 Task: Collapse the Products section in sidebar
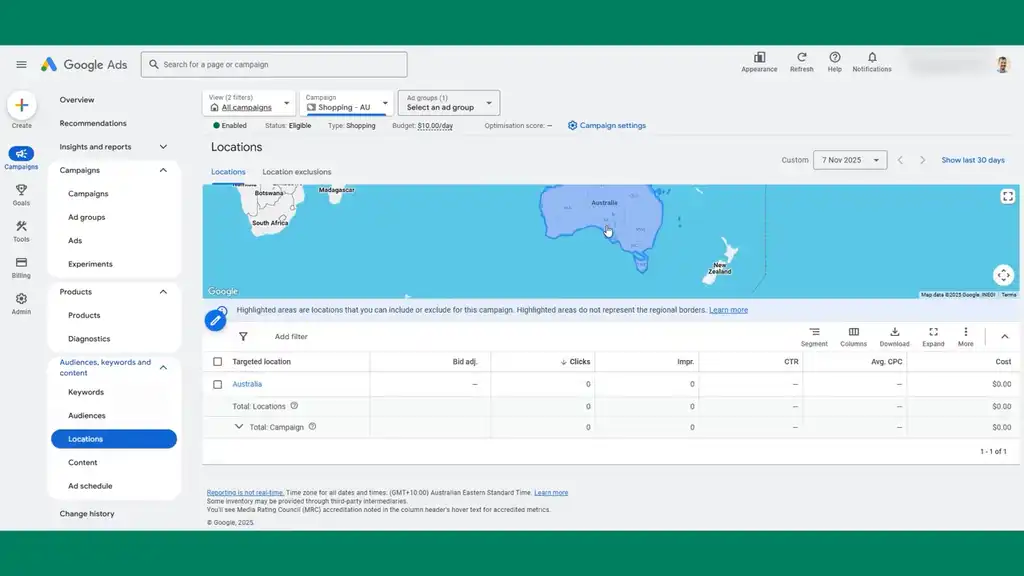163,292
